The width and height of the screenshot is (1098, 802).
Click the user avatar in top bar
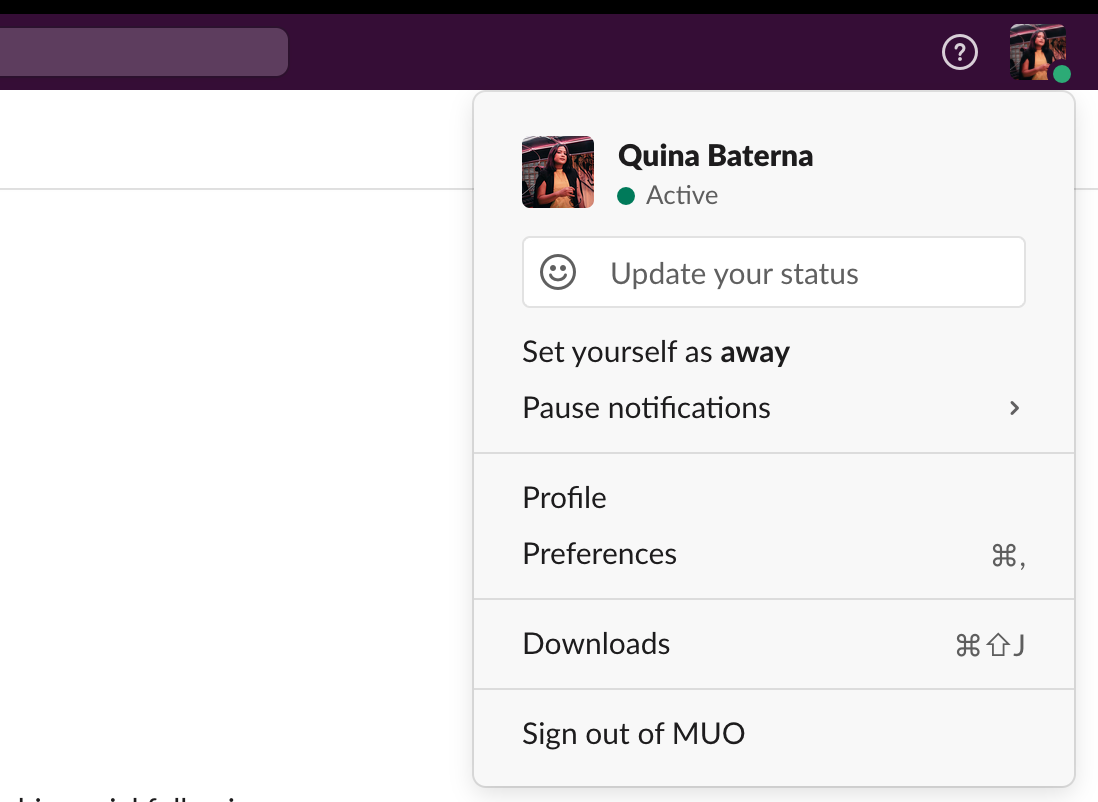(x=1037, y=51)
